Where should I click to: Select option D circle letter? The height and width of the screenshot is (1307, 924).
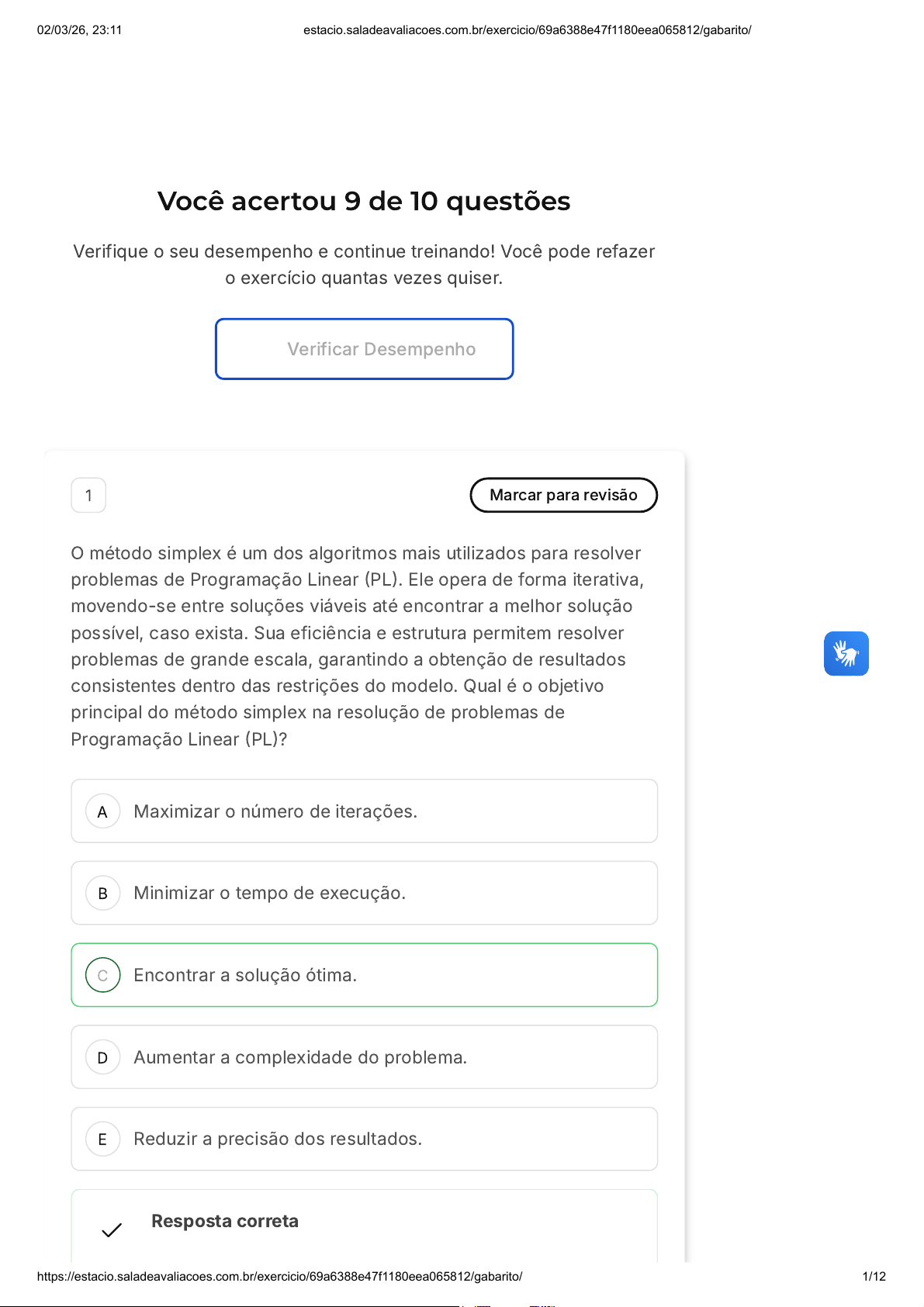click(102, 1057)
